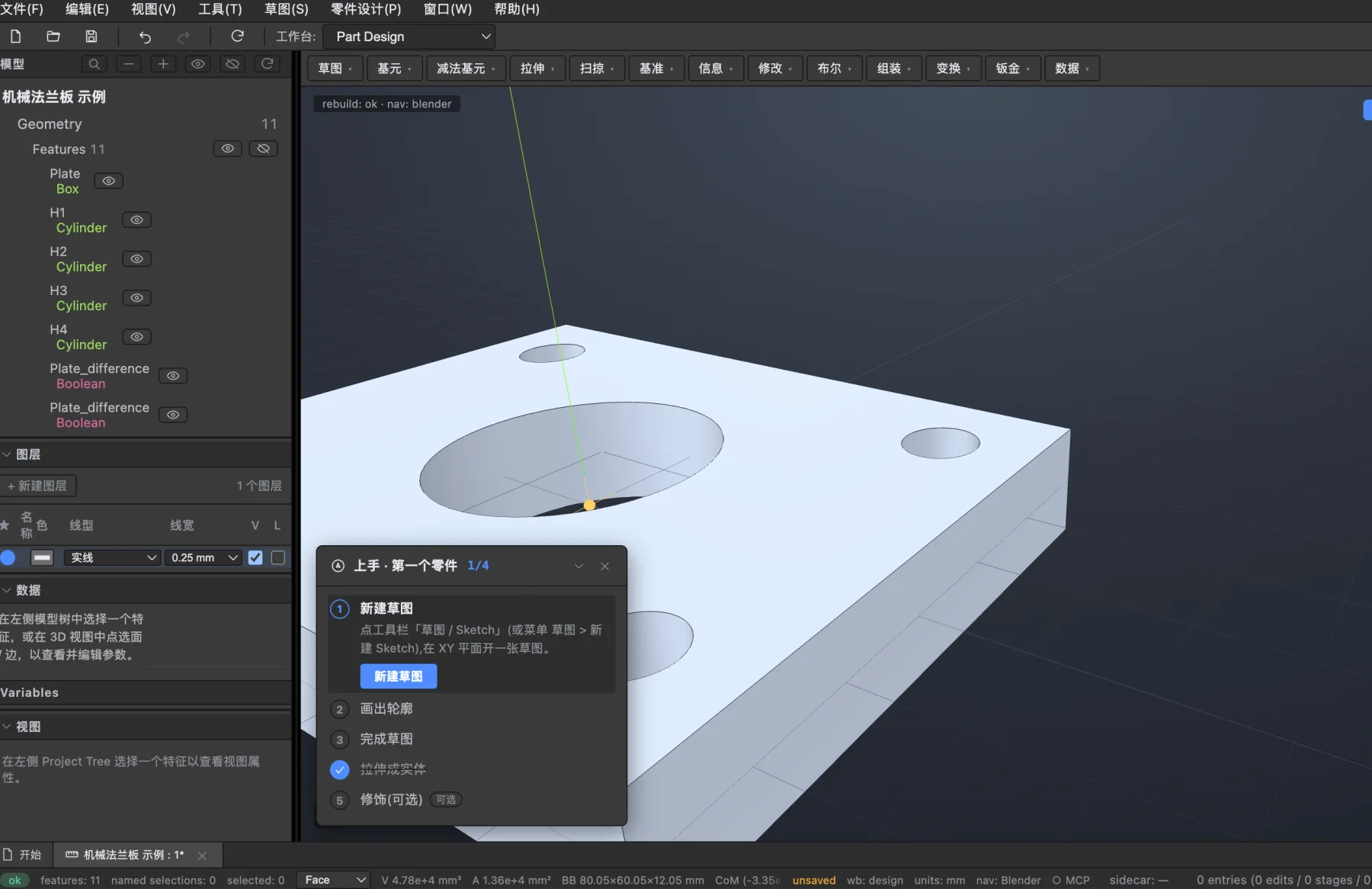Toggle visibility of the Plate Box feature
Screen dimensions: 1372x889
pos(108,181)
